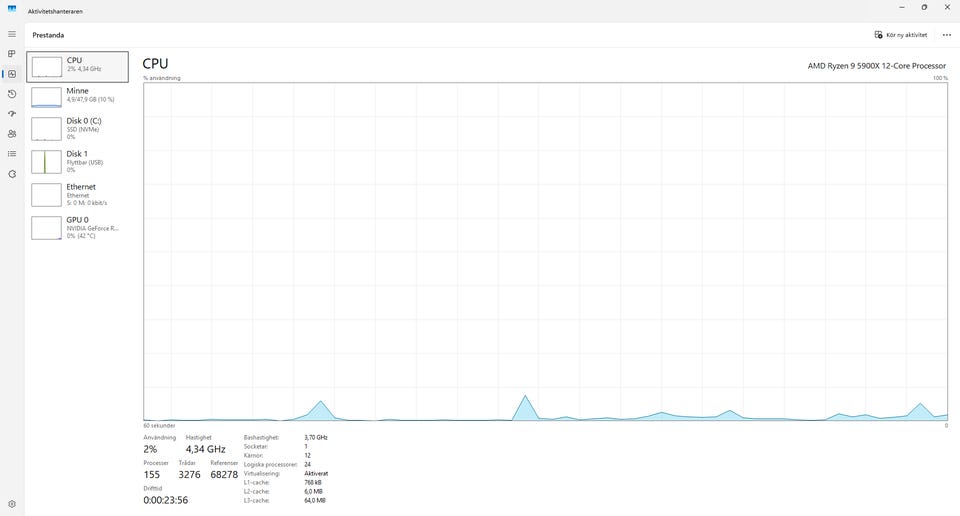
Task: Open the Users page icon
Action: click(x=12, y=133)
